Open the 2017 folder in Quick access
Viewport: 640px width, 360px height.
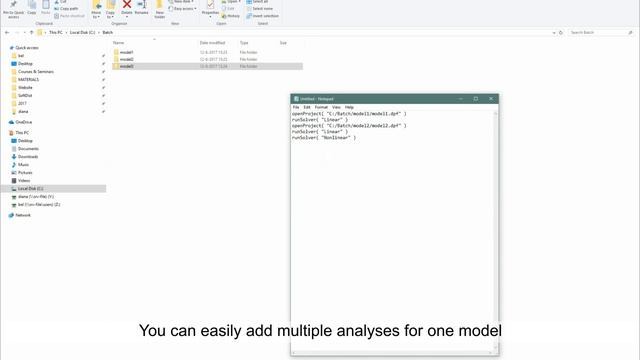click(22, 104)
